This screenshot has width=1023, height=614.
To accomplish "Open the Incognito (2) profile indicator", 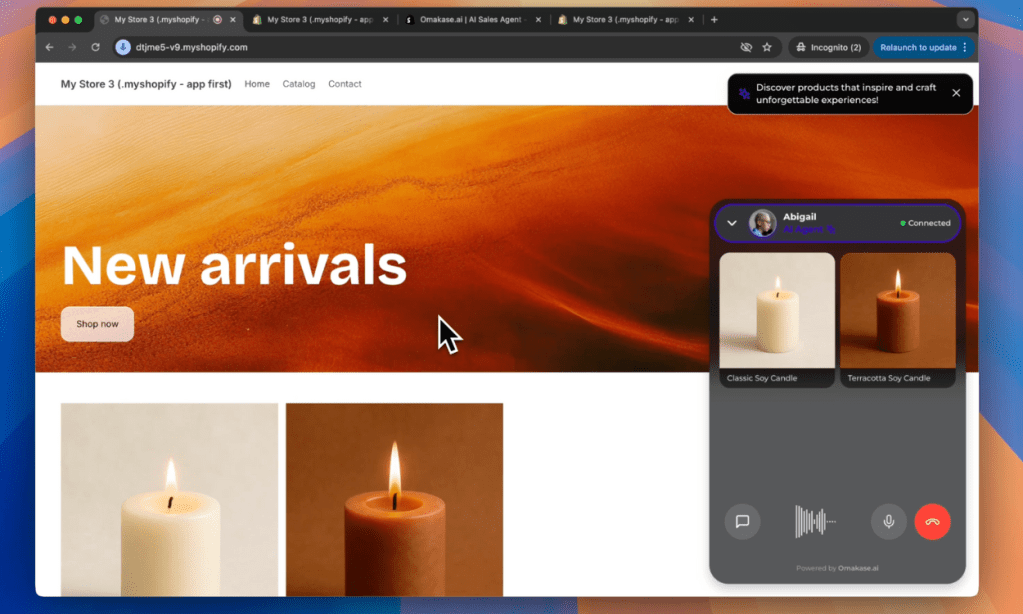I will 827,47.
